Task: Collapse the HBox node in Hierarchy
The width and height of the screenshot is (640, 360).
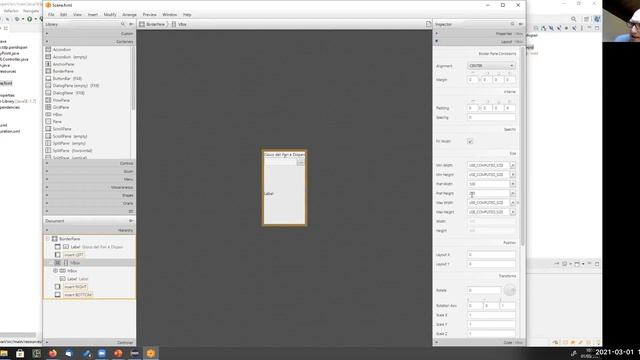Action: pos(56,271)
